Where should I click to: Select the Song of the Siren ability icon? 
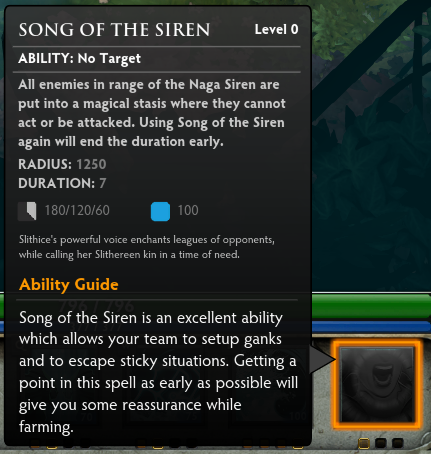tap(377, 384)
